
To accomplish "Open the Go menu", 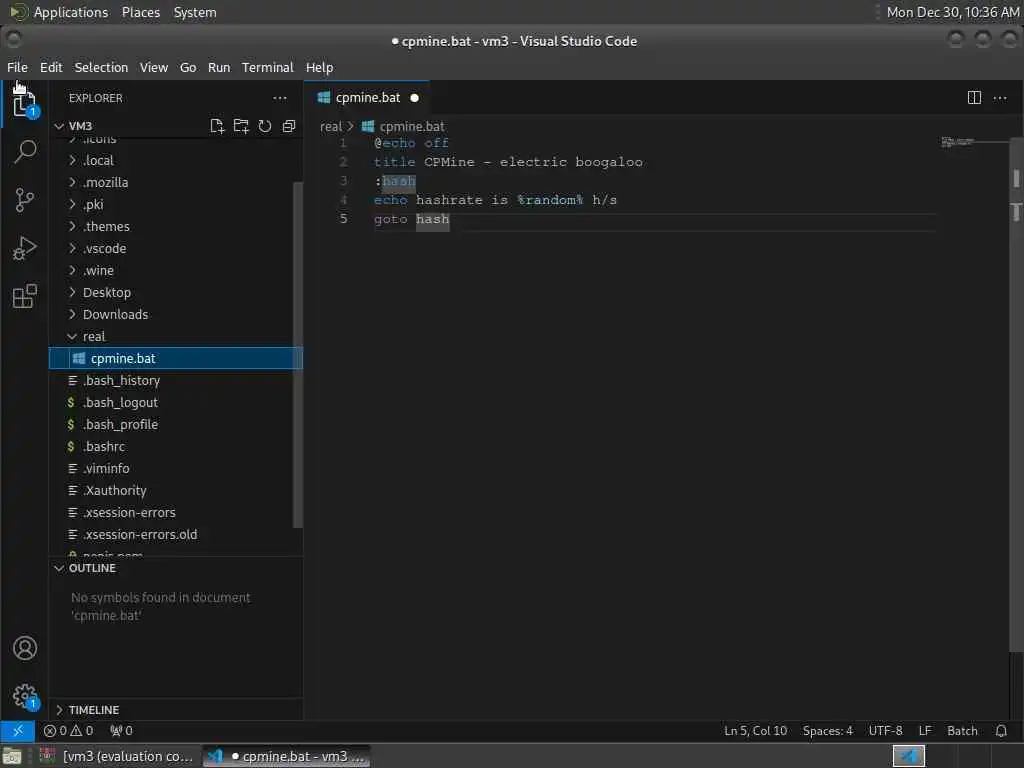I will 188,67.
